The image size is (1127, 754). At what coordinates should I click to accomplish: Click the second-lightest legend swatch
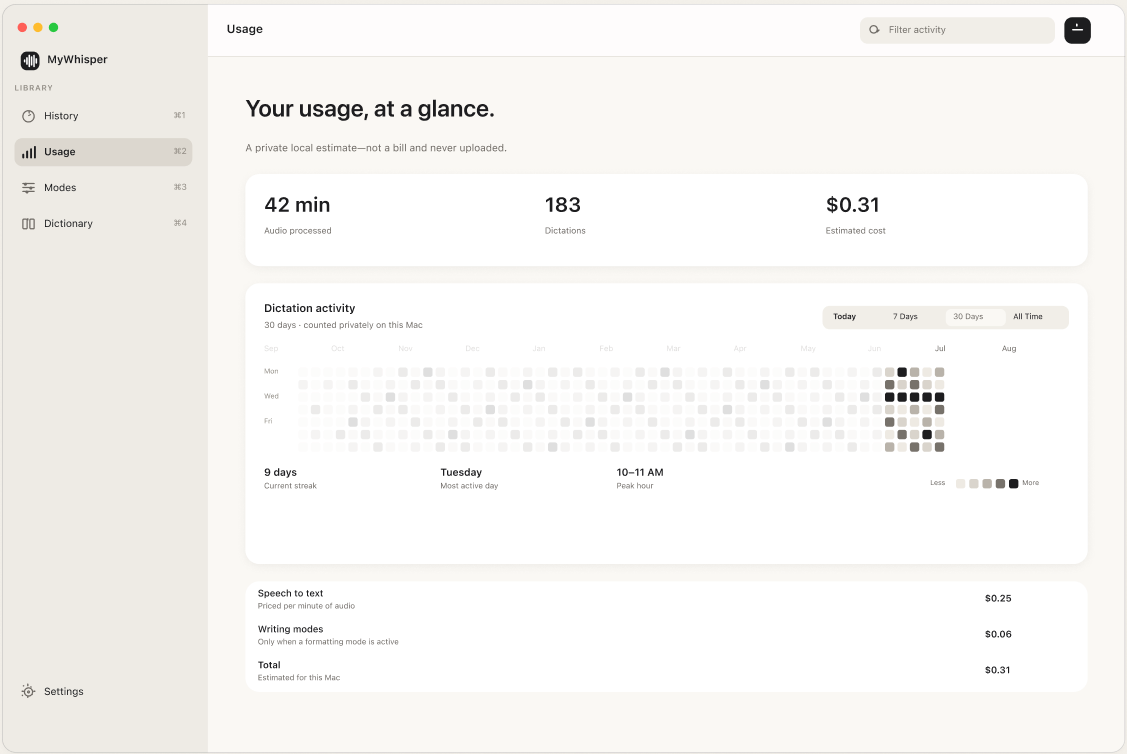point(974,484)
